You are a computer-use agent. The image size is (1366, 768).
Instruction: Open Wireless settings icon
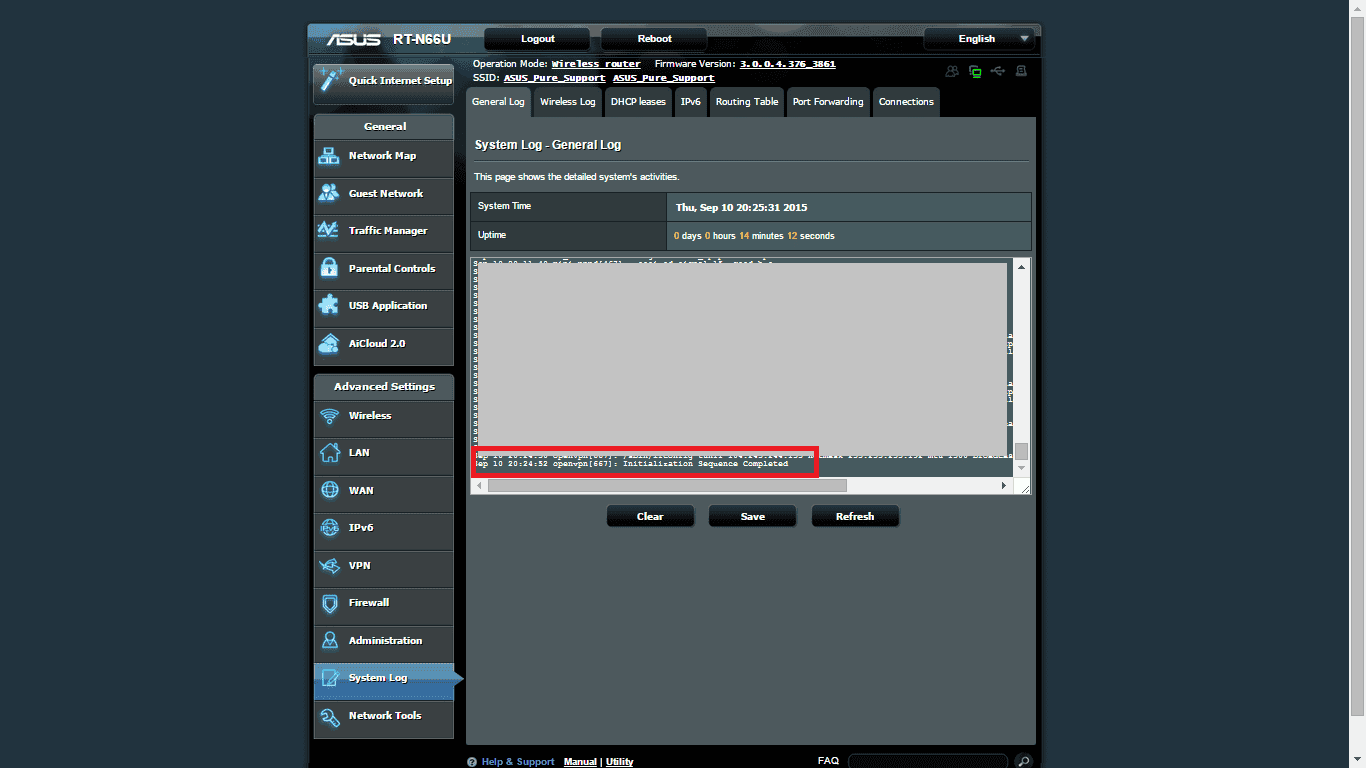(329, 416)
